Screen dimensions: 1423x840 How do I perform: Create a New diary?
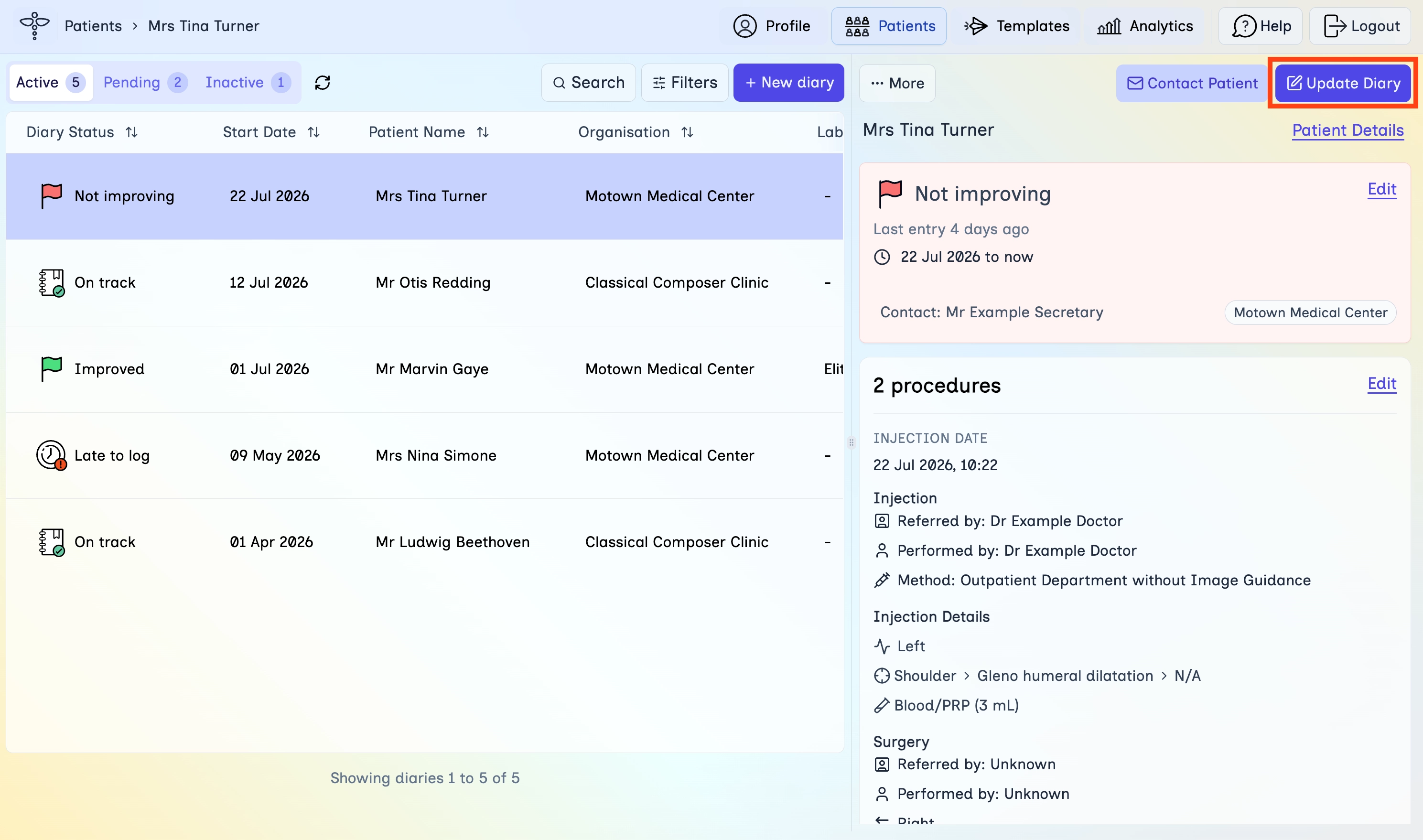[x=788, y=83]
